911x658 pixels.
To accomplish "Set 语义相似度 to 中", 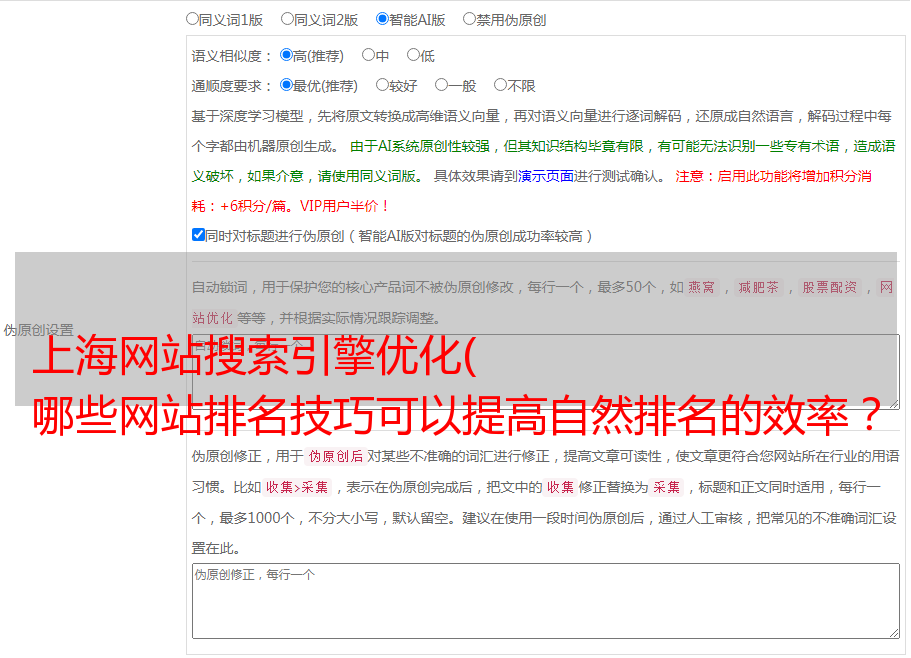I will 368,55.
